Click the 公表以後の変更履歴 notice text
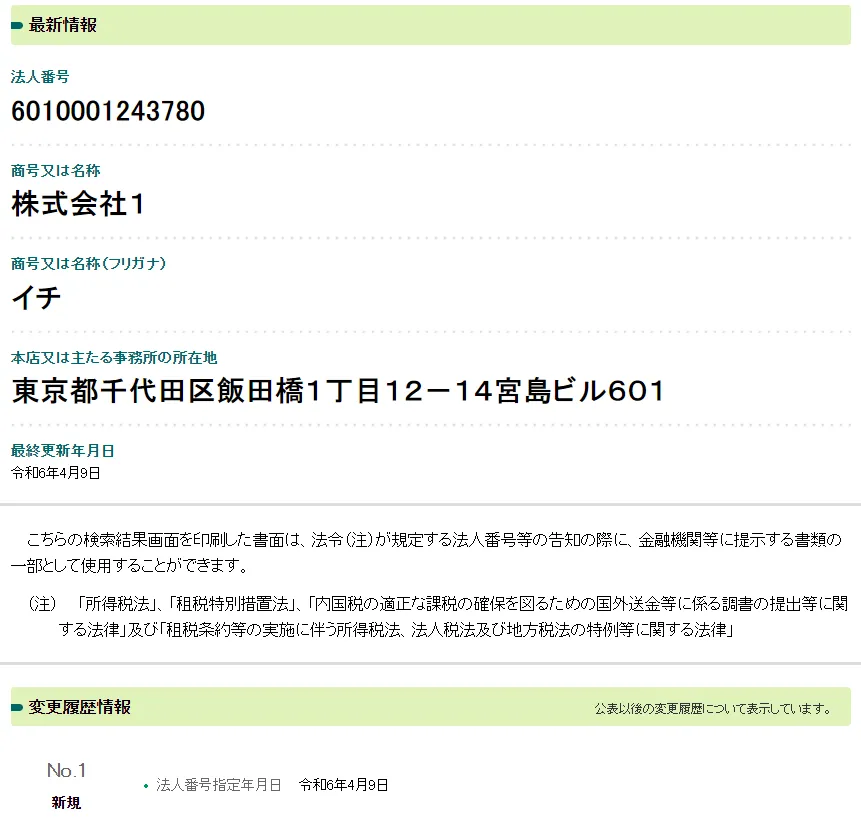Screen dimensions: 861x832 (713, 709)
